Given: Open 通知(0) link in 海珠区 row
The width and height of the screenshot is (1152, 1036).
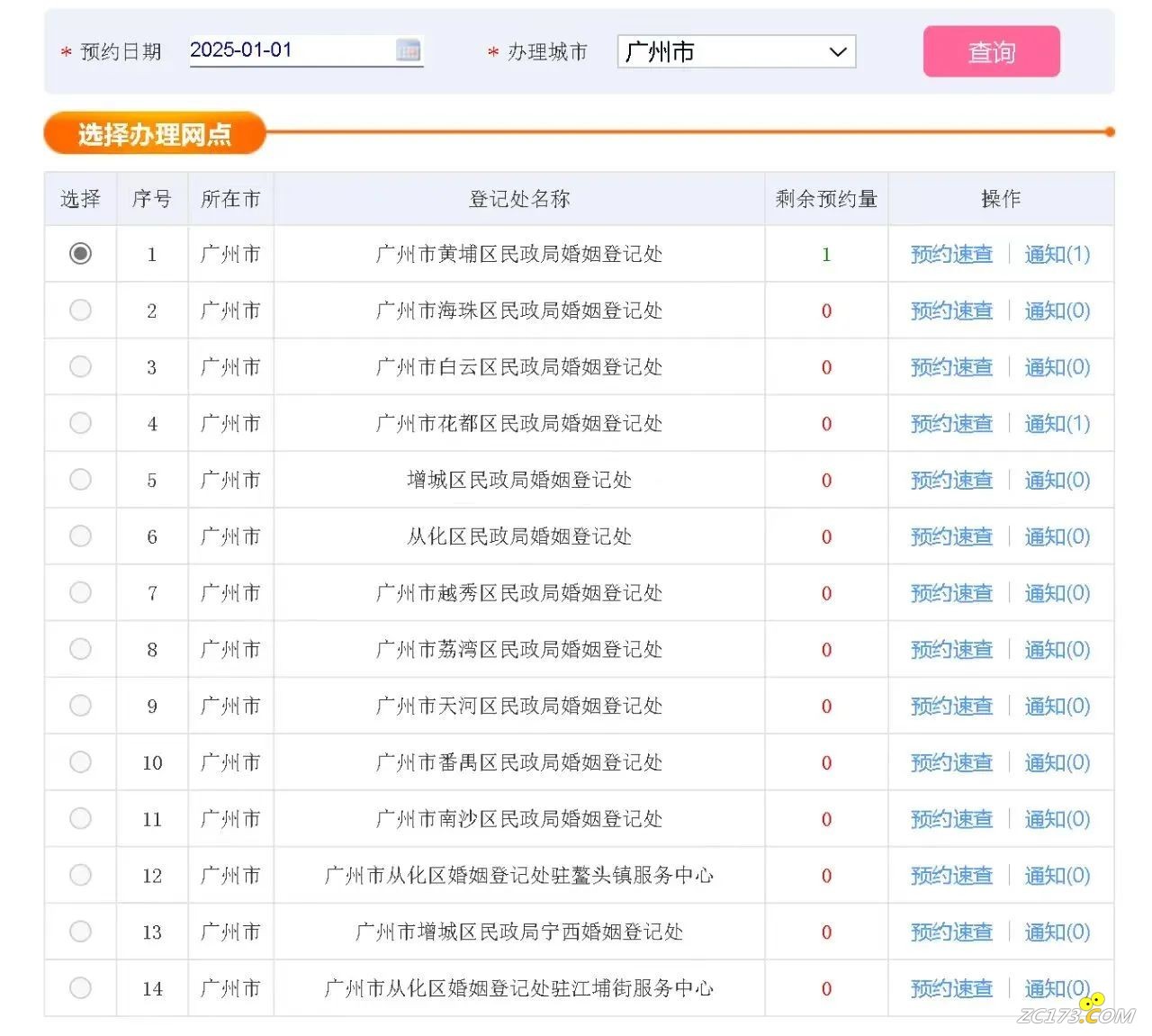Looking at the screenshot, I should point(1057,311).
